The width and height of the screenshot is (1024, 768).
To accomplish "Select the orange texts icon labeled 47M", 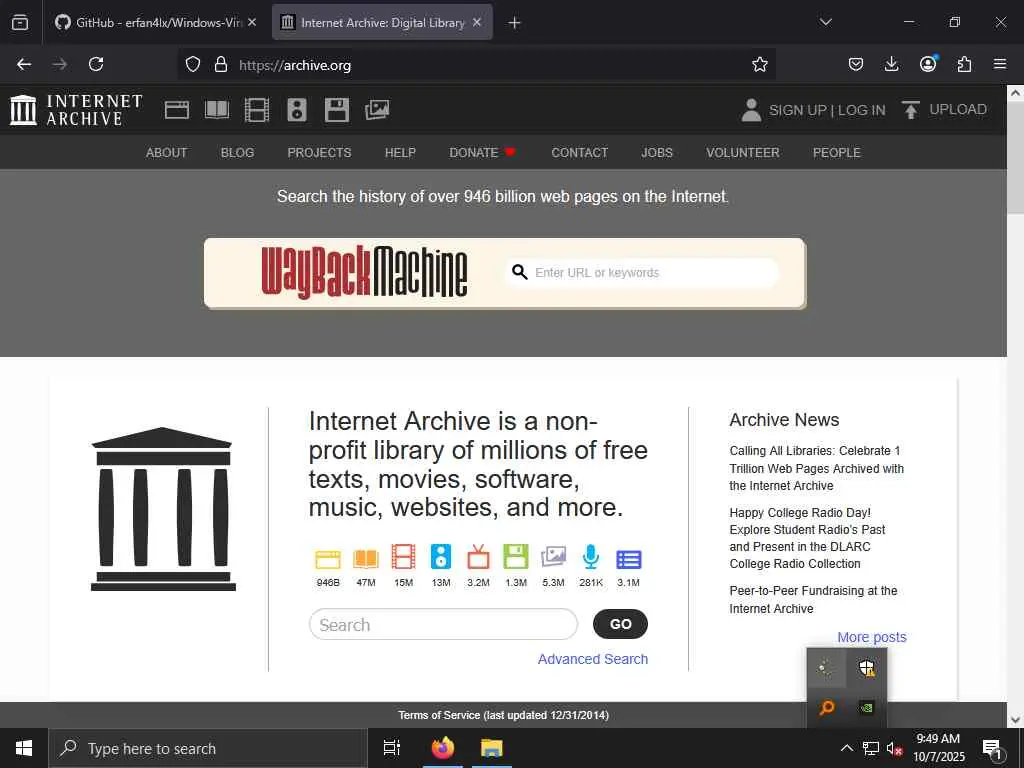I will point(366,559).
